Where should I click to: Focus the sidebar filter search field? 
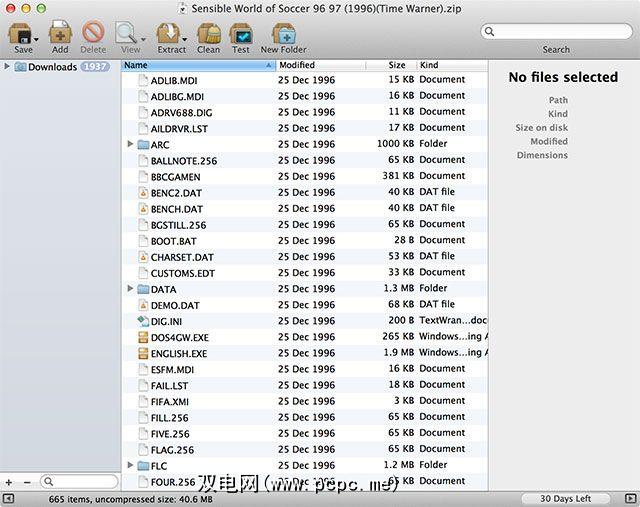(79, 482)
